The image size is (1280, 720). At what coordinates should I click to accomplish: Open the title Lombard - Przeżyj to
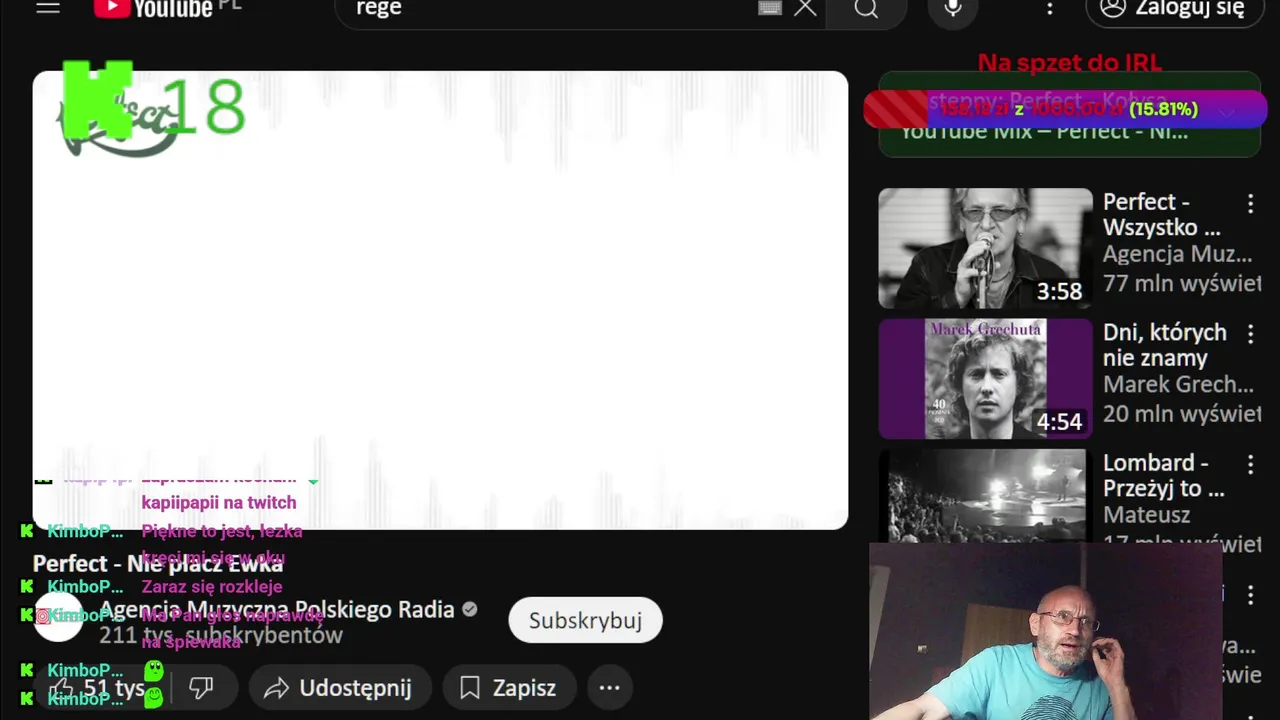click(1164, 475)
